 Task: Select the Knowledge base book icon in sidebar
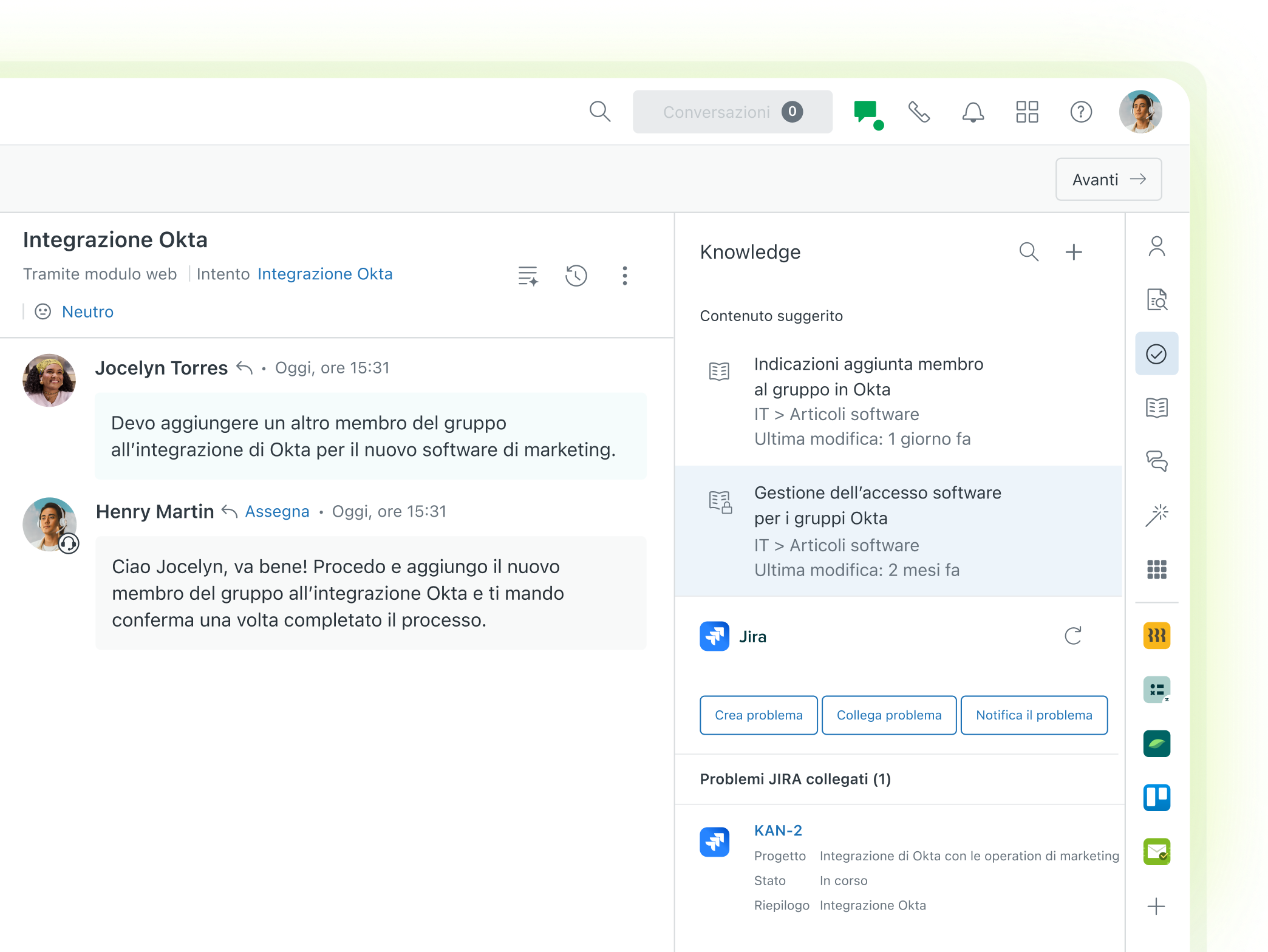pos(1157,408)
